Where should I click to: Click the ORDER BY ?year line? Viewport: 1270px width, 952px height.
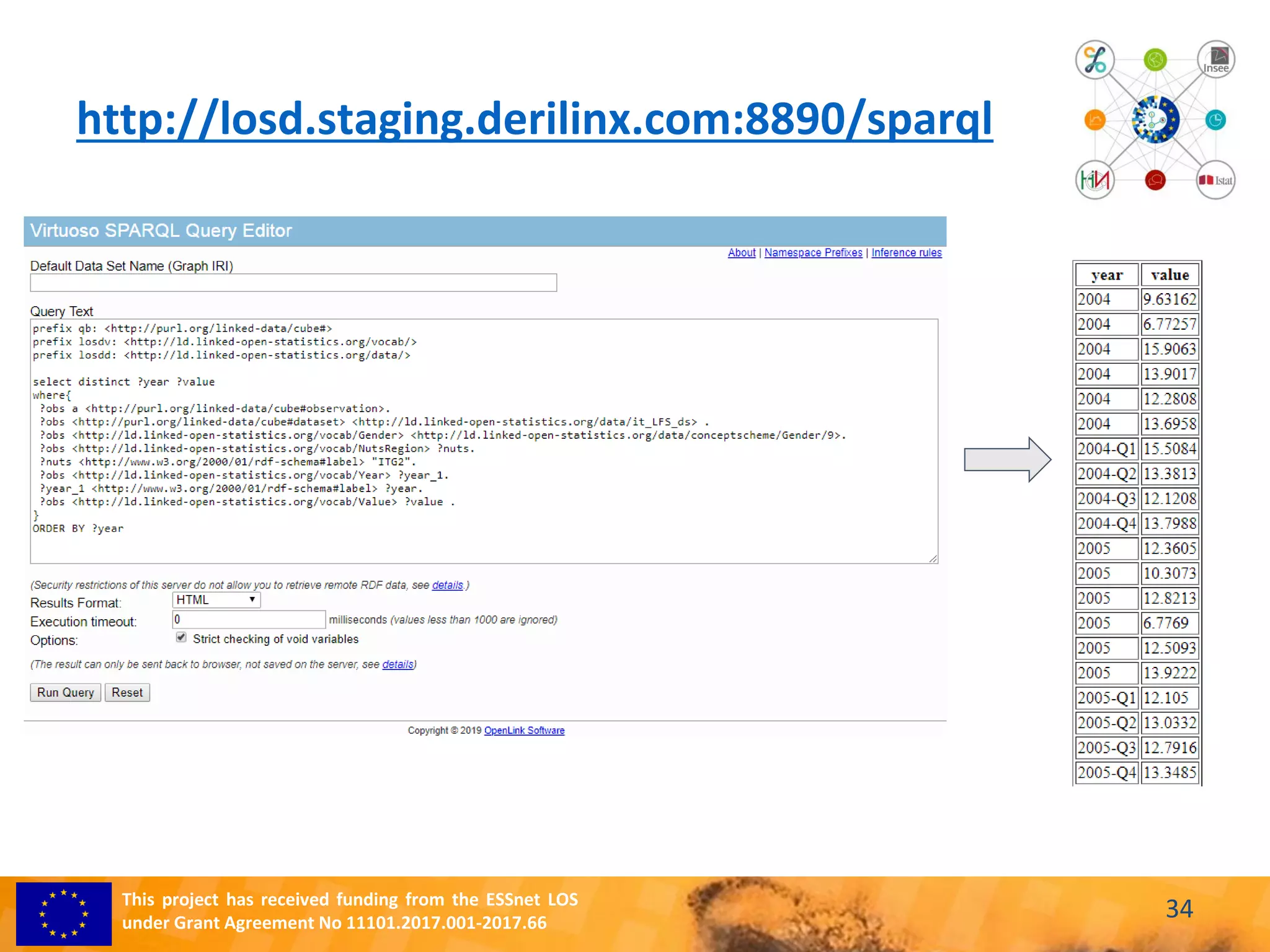point(78,529)
